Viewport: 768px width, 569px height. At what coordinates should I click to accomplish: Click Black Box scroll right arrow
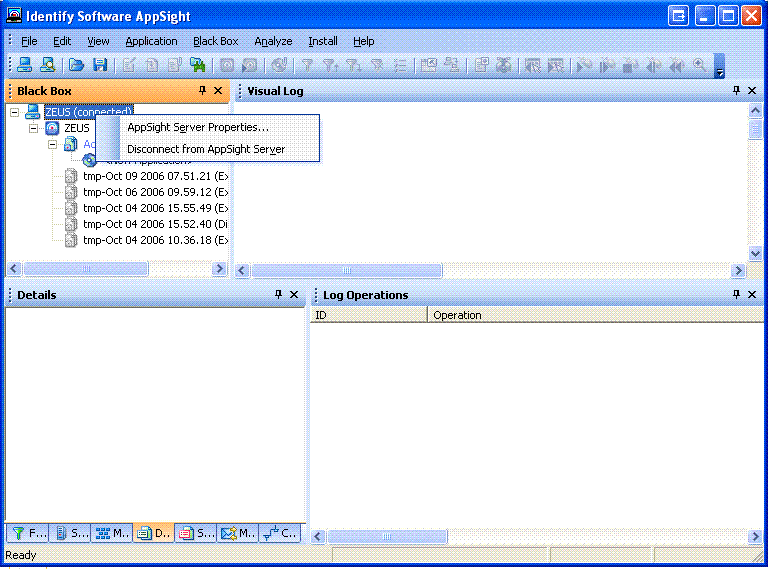coord(219,268)
